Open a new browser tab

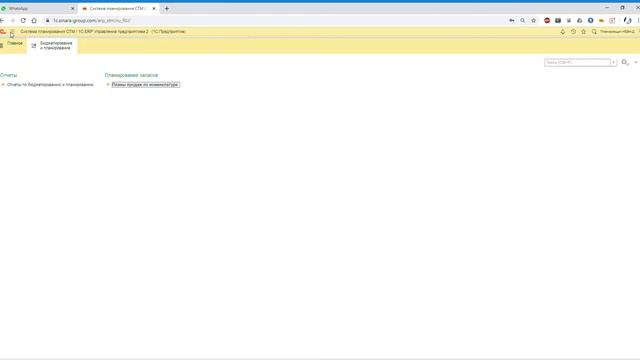coord(167,8)
